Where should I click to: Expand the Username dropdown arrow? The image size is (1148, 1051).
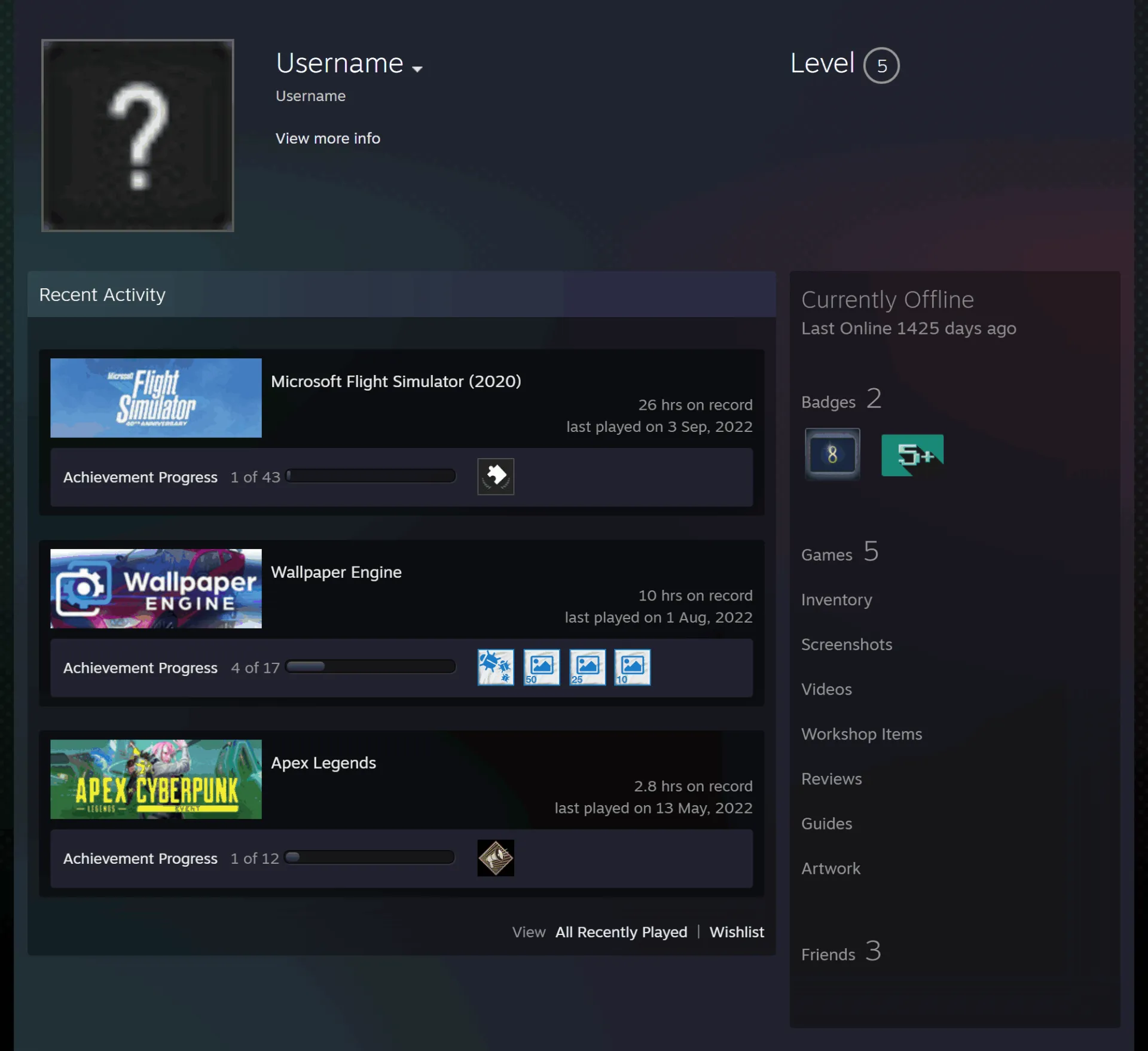click(417, 69)
